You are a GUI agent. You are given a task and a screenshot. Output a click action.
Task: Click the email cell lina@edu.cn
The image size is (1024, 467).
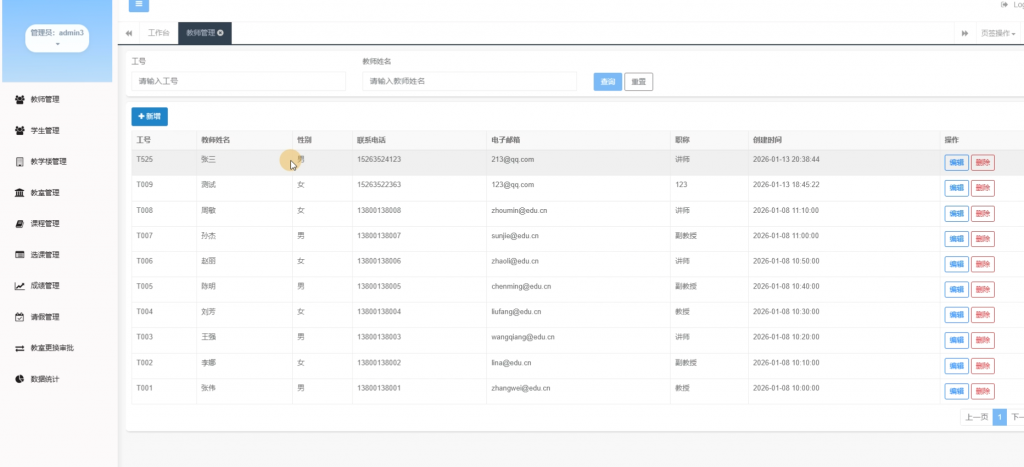click(511, 363)
